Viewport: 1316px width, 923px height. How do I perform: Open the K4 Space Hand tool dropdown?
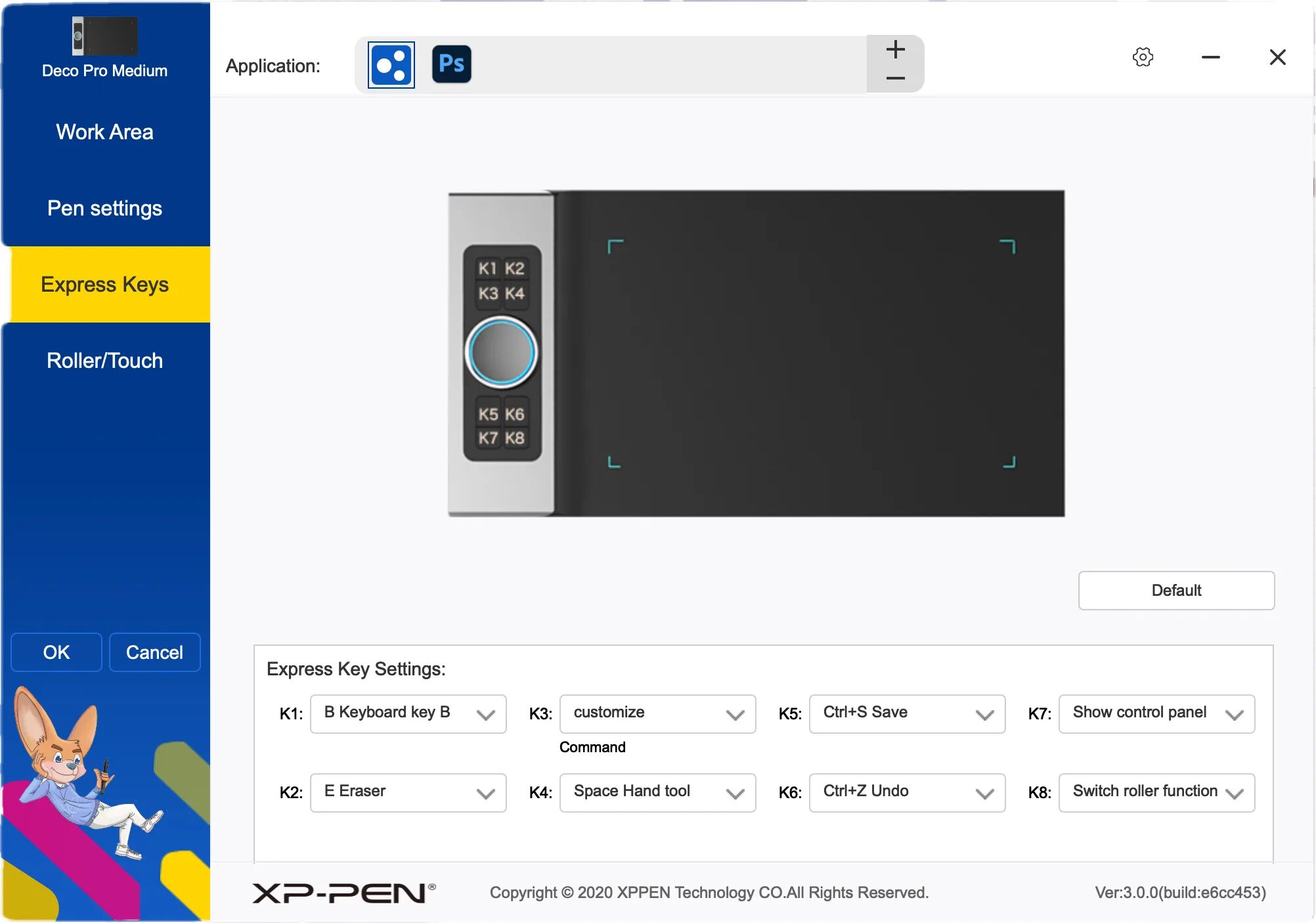pyautogui.click(x=657, y=792)
